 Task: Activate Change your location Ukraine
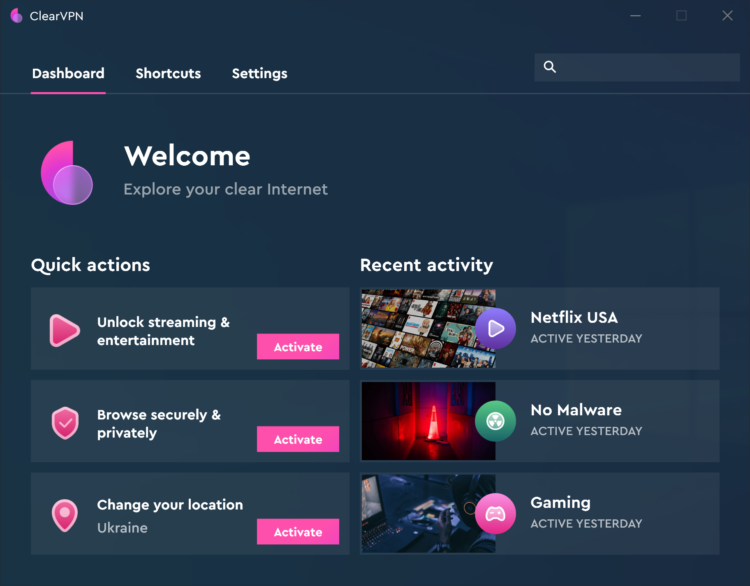298,532
